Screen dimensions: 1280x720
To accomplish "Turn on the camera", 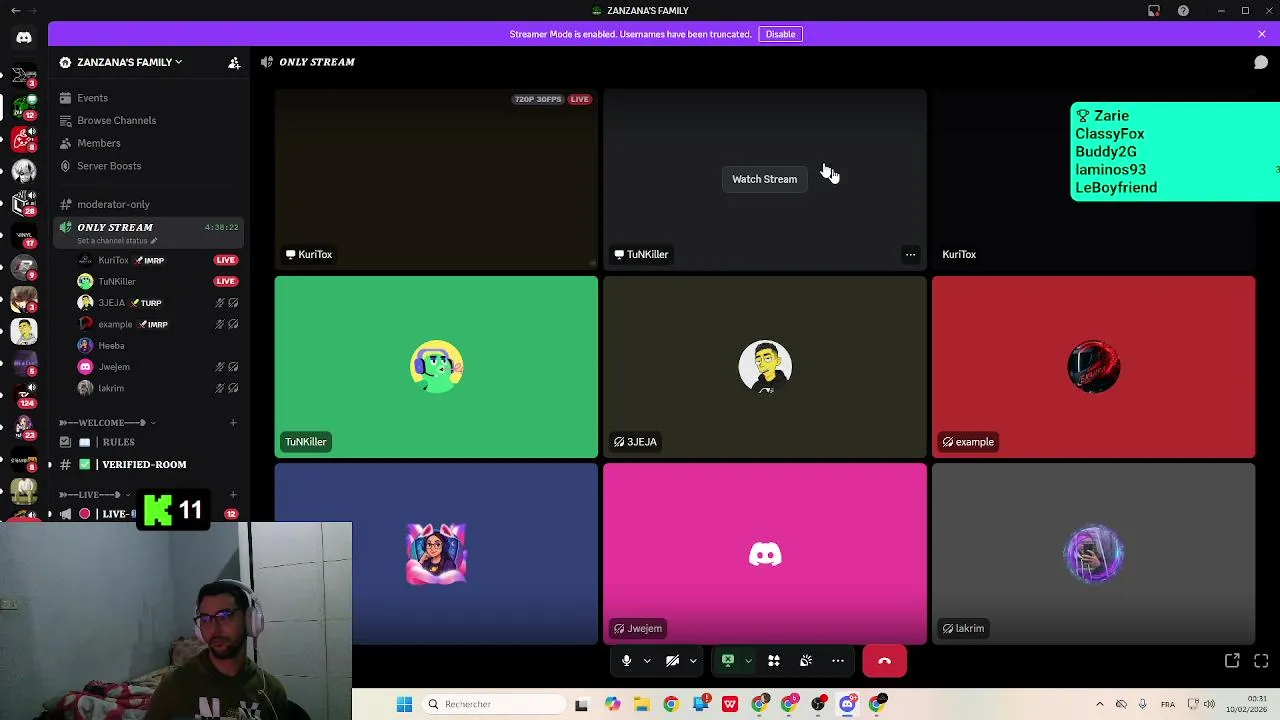I will (672, 661).
